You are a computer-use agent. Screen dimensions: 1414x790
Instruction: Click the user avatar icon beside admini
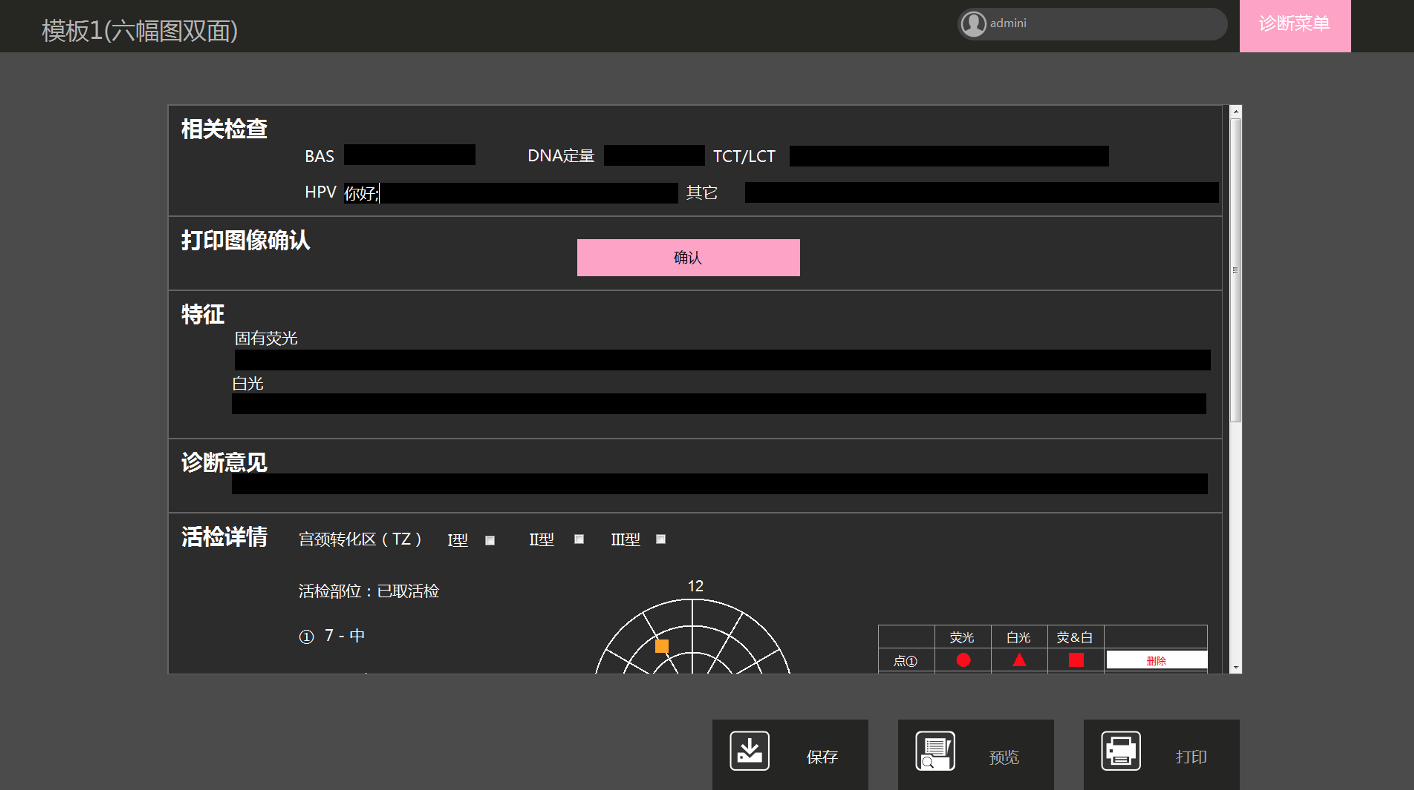pyautogui.click(x=973, y=24)
